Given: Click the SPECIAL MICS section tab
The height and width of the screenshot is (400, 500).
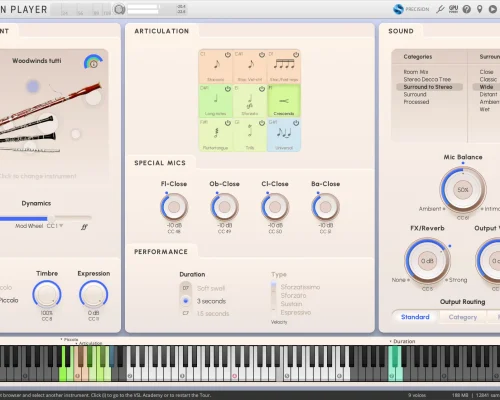Looking at the screenshot, I should coord(160,163).
